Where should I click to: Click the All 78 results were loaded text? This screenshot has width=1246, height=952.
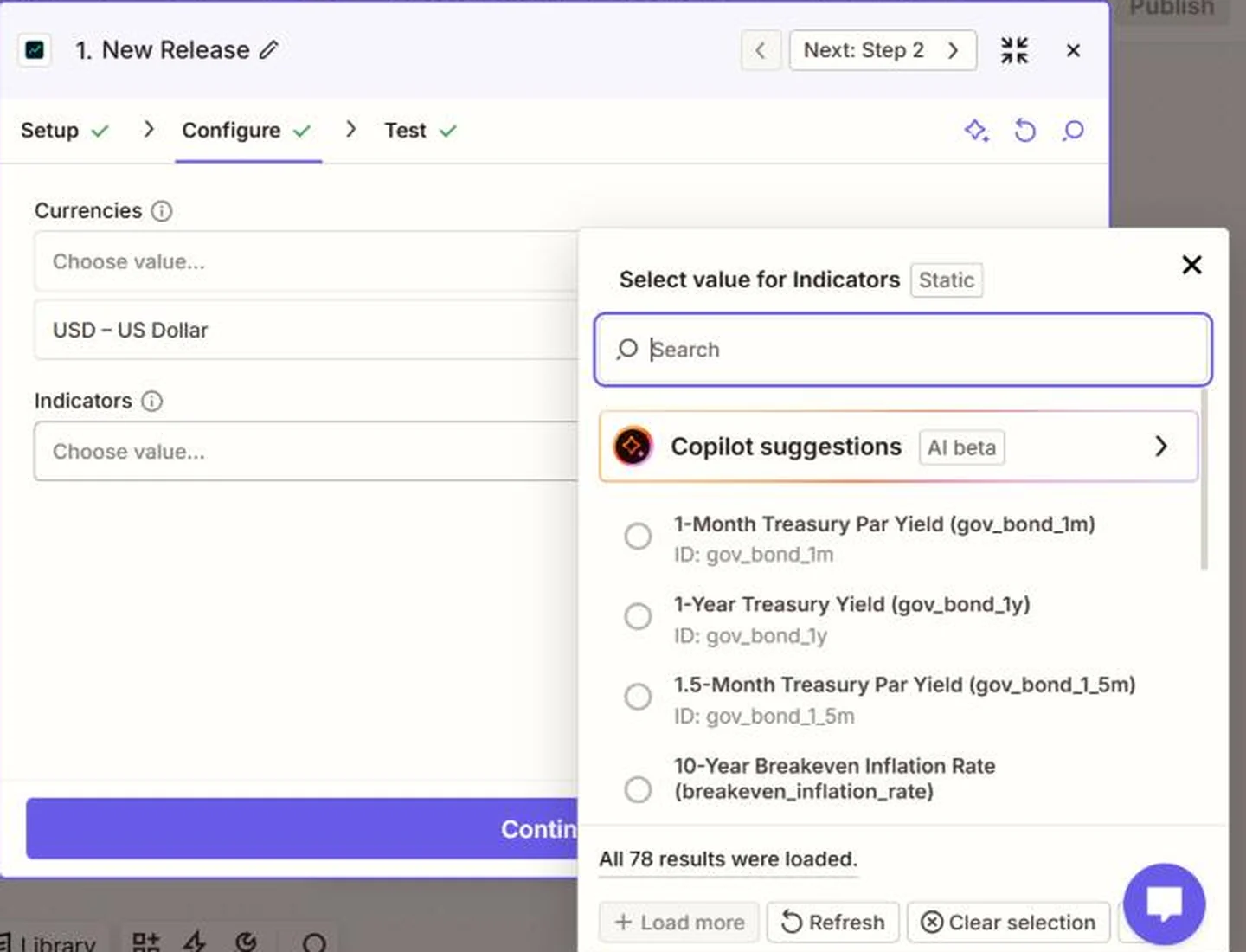(x=728, y=859)
